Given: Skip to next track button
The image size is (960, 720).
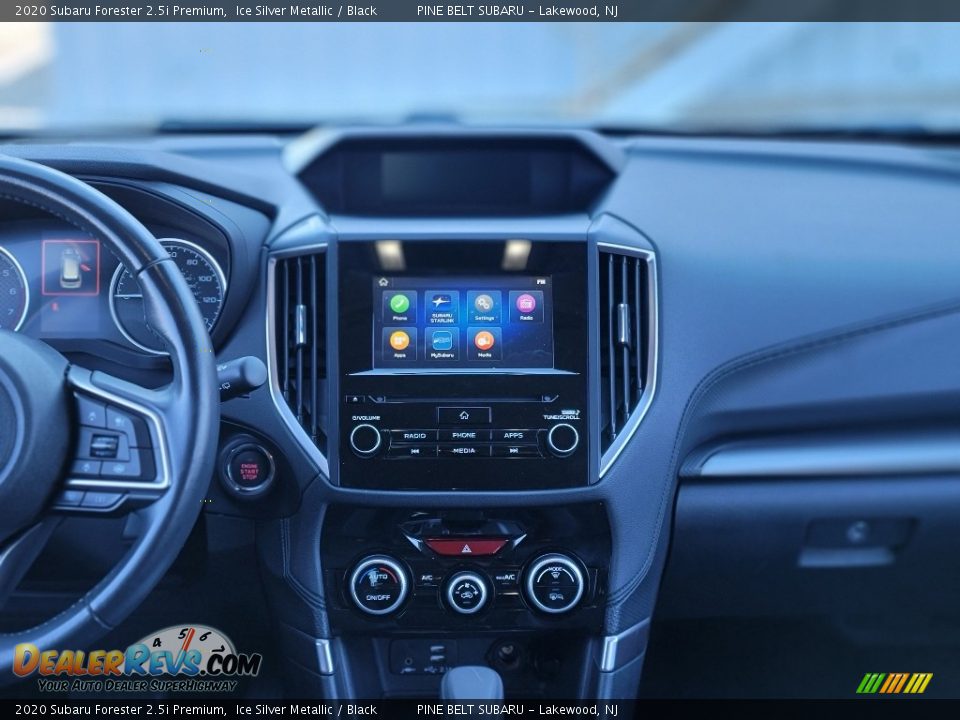Looking at the screenshot, I should click(514, 451).
